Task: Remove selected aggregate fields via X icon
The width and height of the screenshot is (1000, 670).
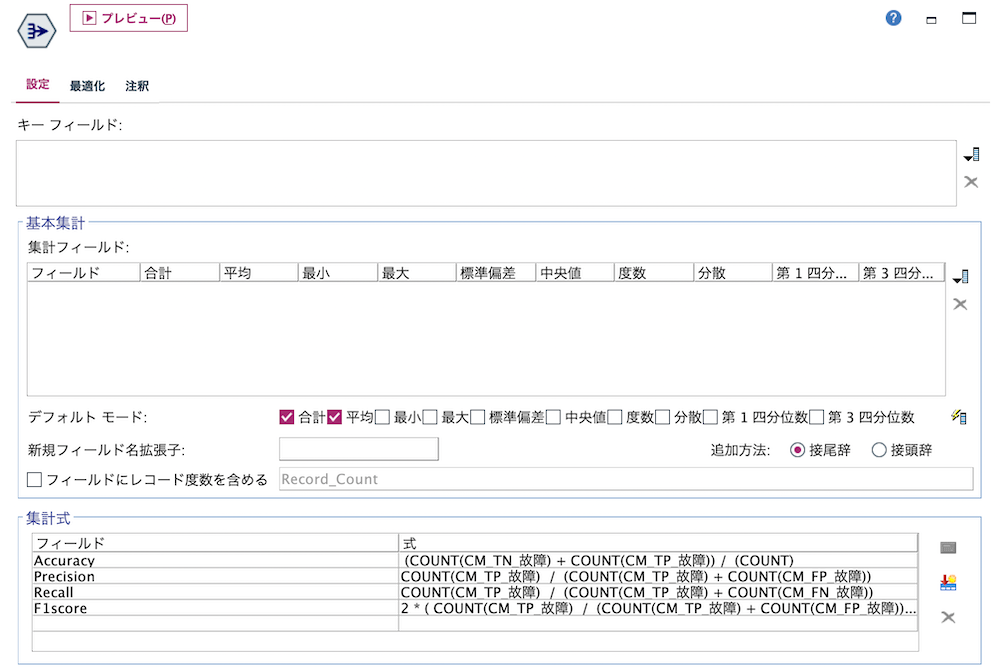Action: tap(960, 304)
